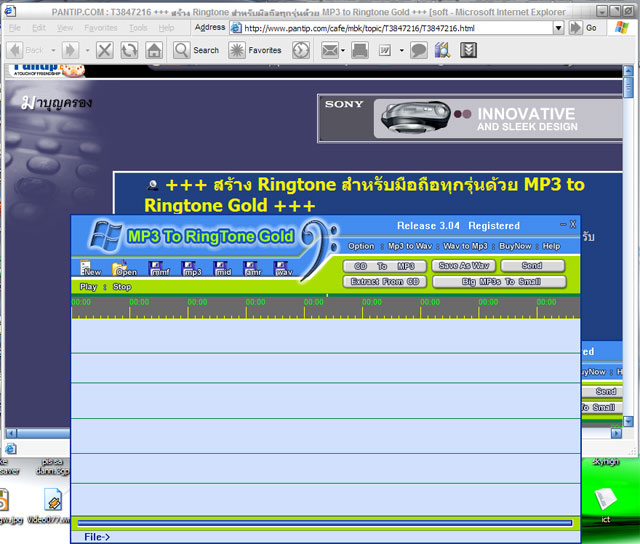
Task: Click the Video077 file desktop icon
Action: coord(51,506)
